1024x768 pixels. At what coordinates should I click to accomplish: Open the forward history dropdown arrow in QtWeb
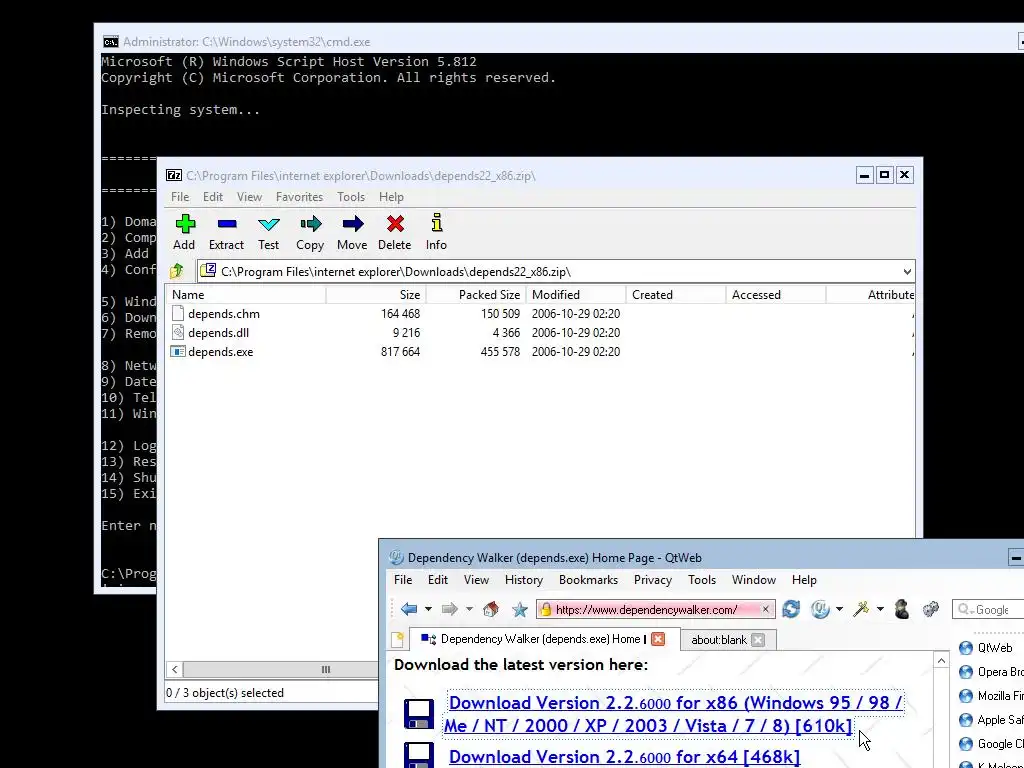(x=469, y=609)
